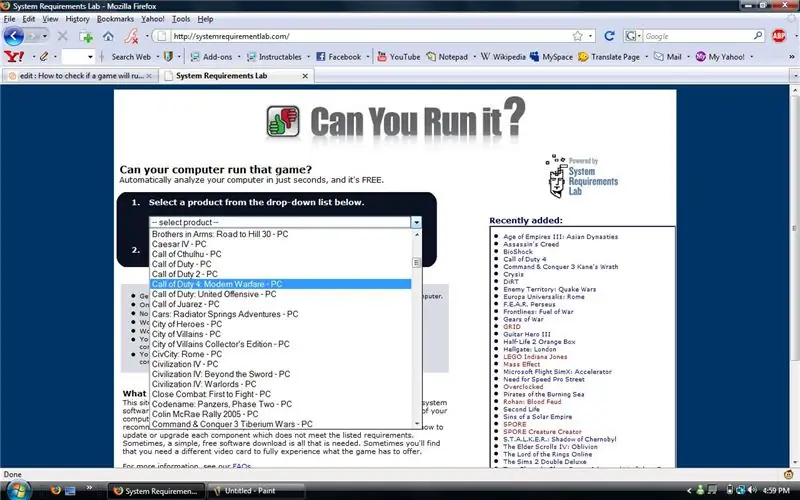
Task: Click the volume speaker icon in system tray
Action: tap(752, 490)
